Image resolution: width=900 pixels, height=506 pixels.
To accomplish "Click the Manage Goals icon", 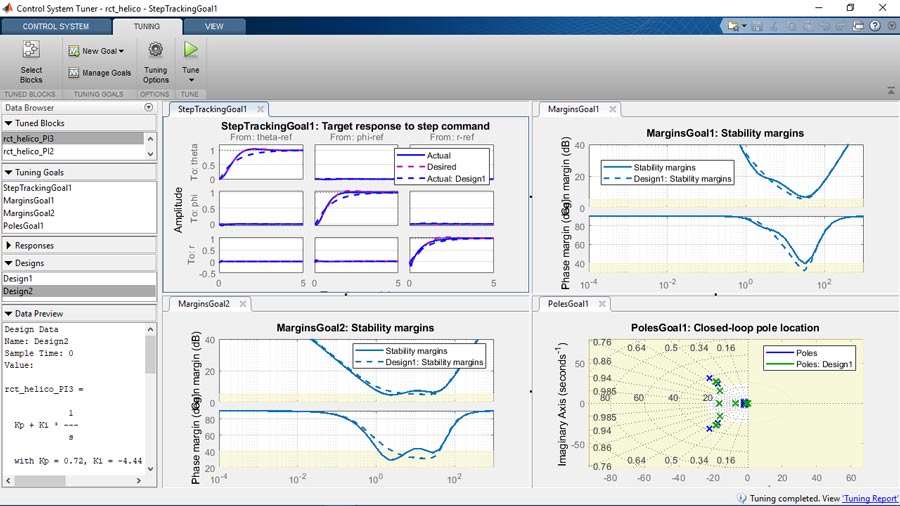I will point(74,73).
